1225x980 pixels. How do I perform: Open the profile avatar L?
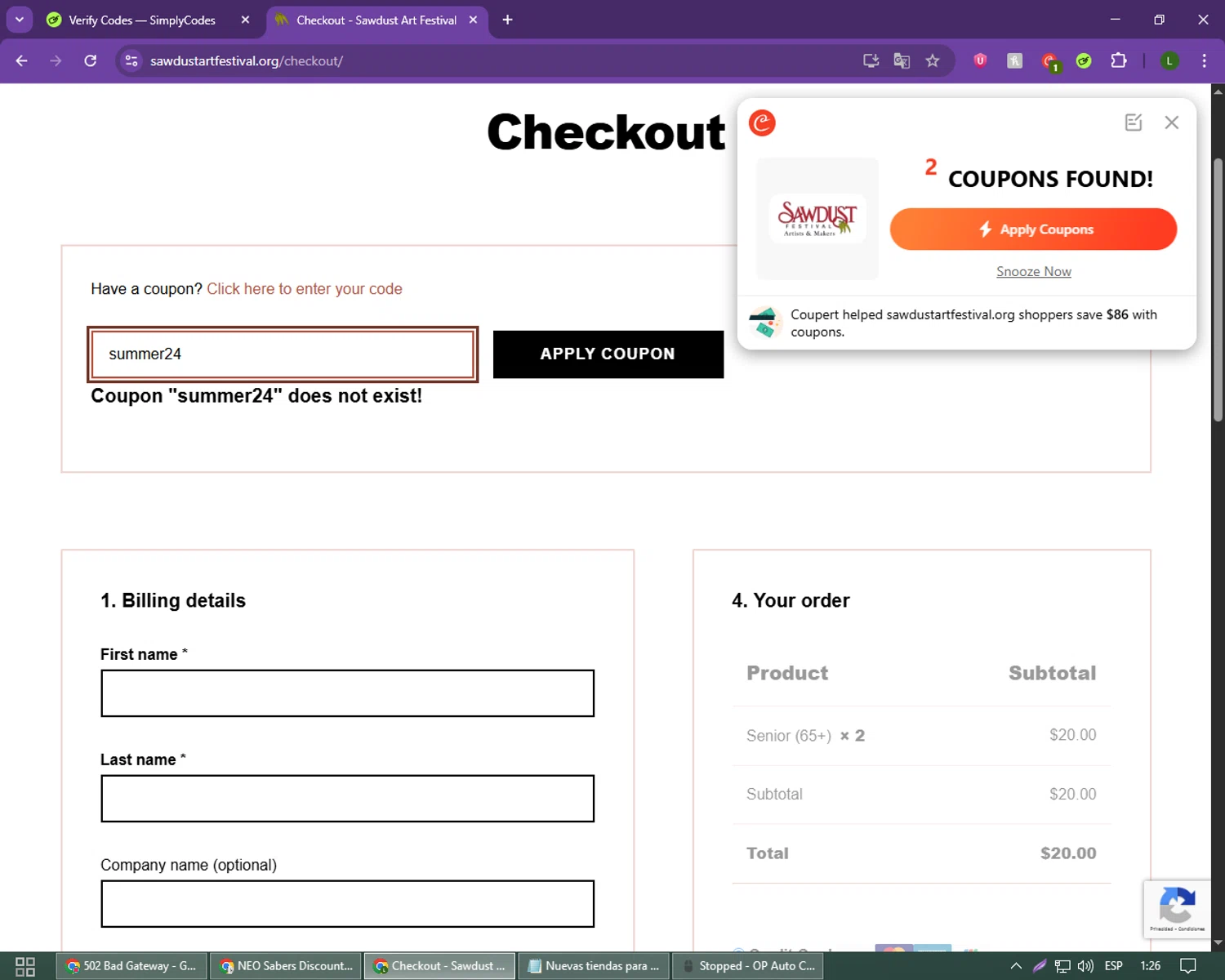(1169, 60)
